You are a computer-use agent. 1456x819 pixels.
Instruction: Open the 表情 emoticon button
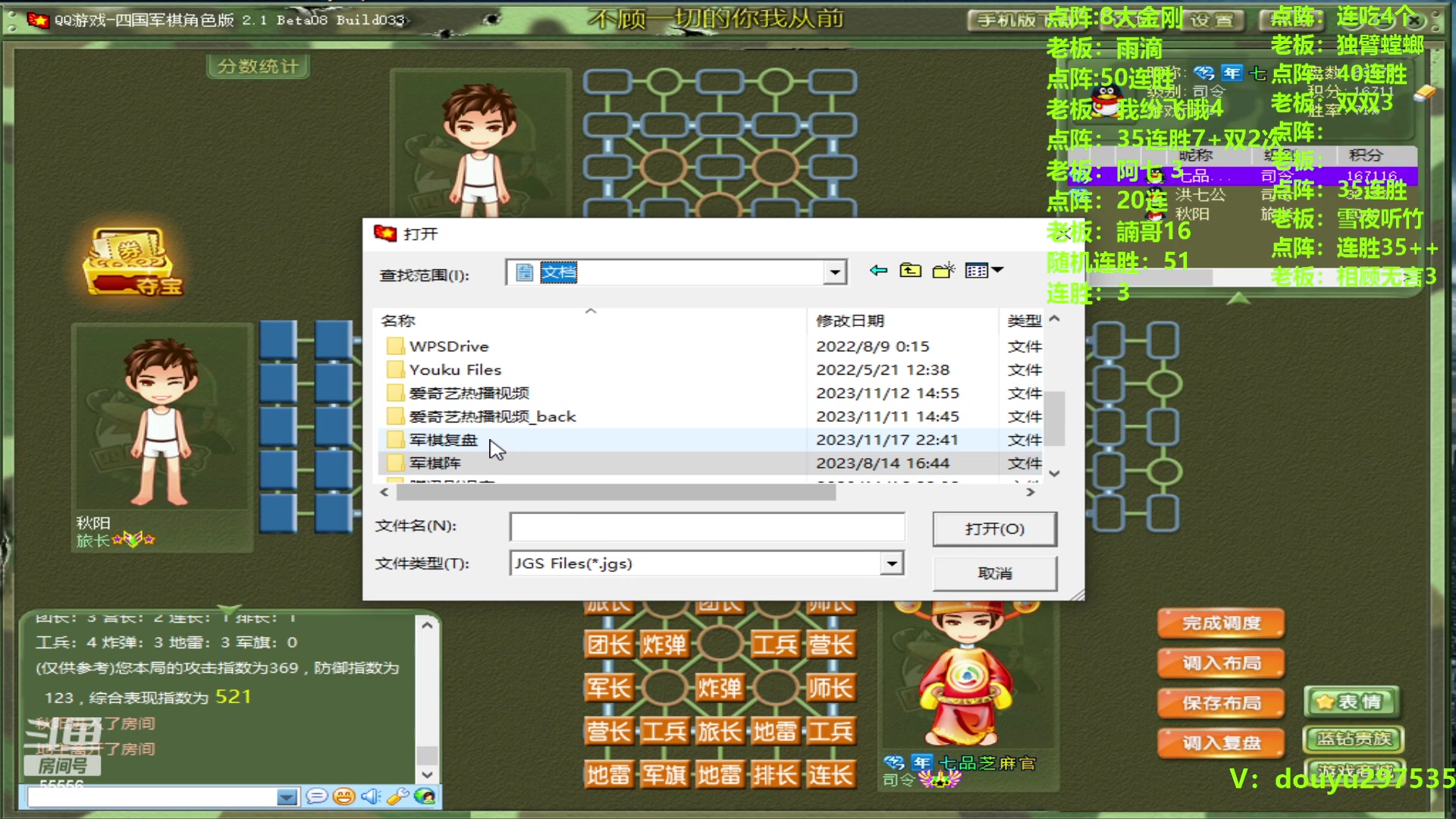(1353, 702)
